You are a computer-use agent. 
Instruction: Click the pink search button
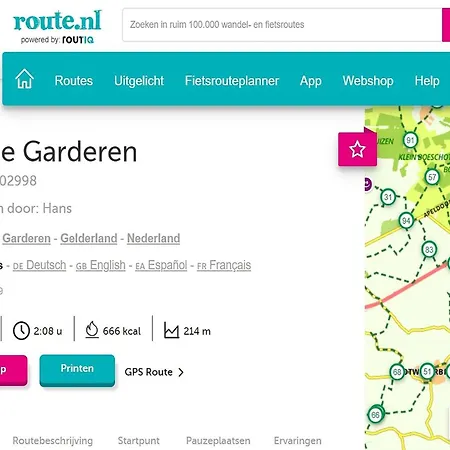point(446,25)
